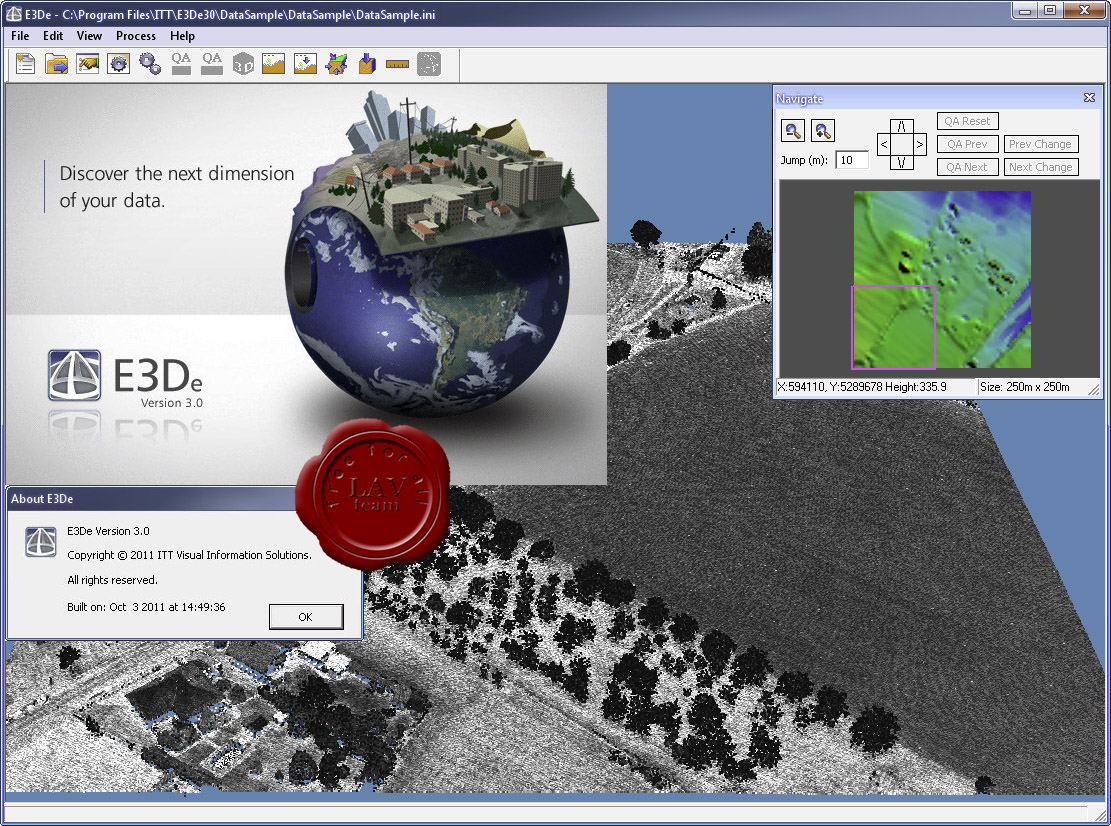Select the ruler measure tool icon
This screenshot has width=1111, height=826.
[397, 64]
